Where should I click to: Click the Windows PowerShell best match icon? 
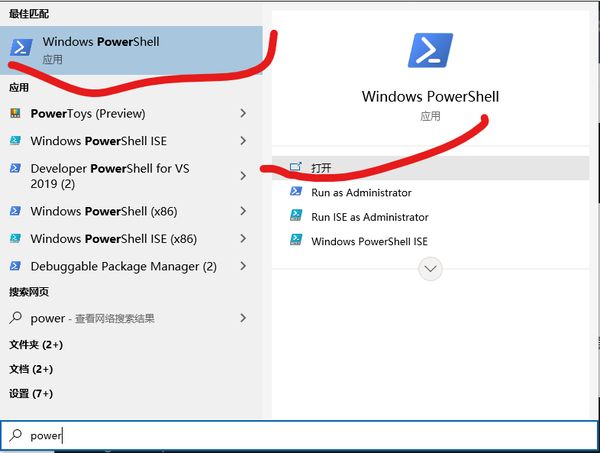(x=21, y=47)
